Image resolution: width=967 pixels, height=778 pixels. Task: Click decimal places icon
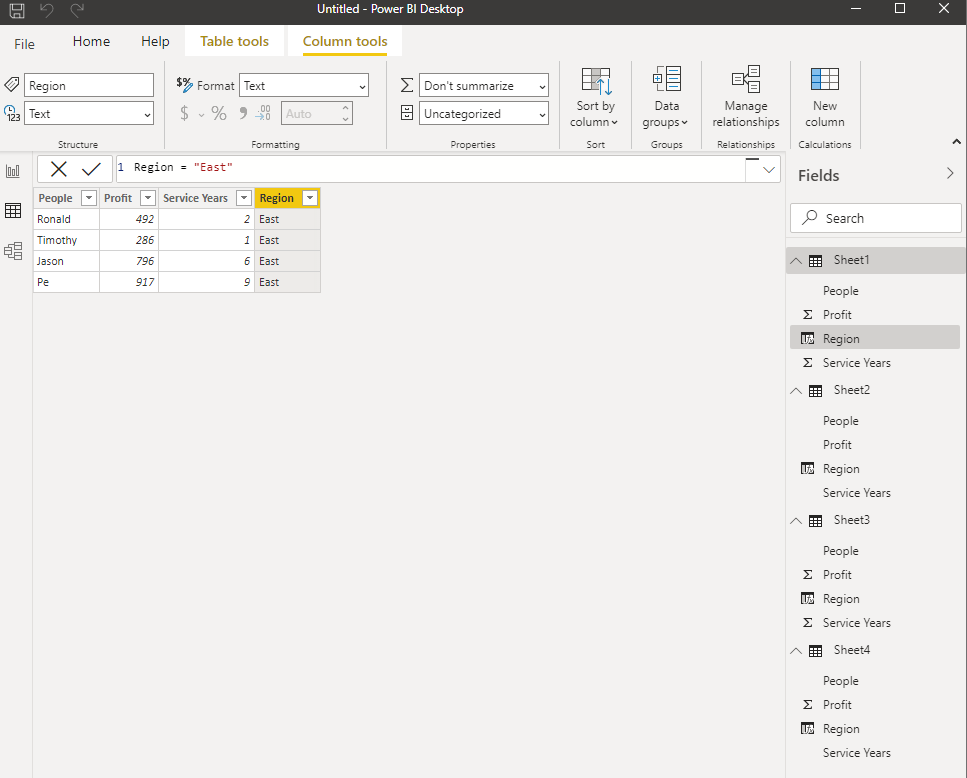tap(263, 113)
